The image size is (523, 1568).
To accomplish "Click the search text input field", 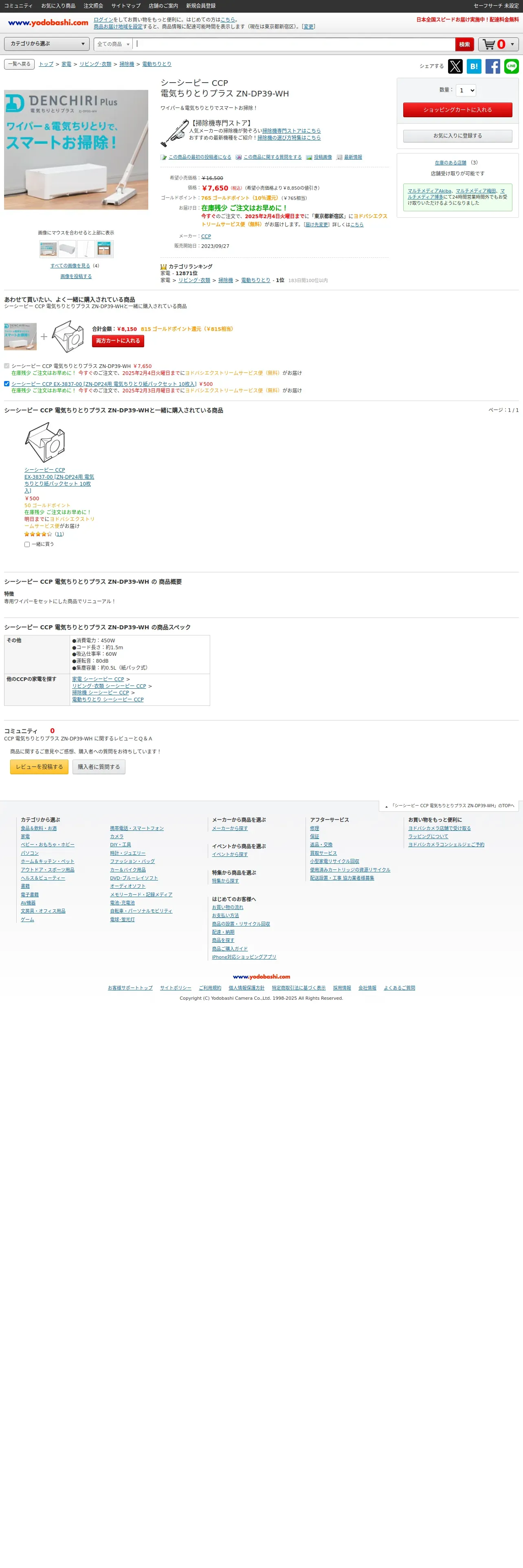I will click(x=294, y=44).
